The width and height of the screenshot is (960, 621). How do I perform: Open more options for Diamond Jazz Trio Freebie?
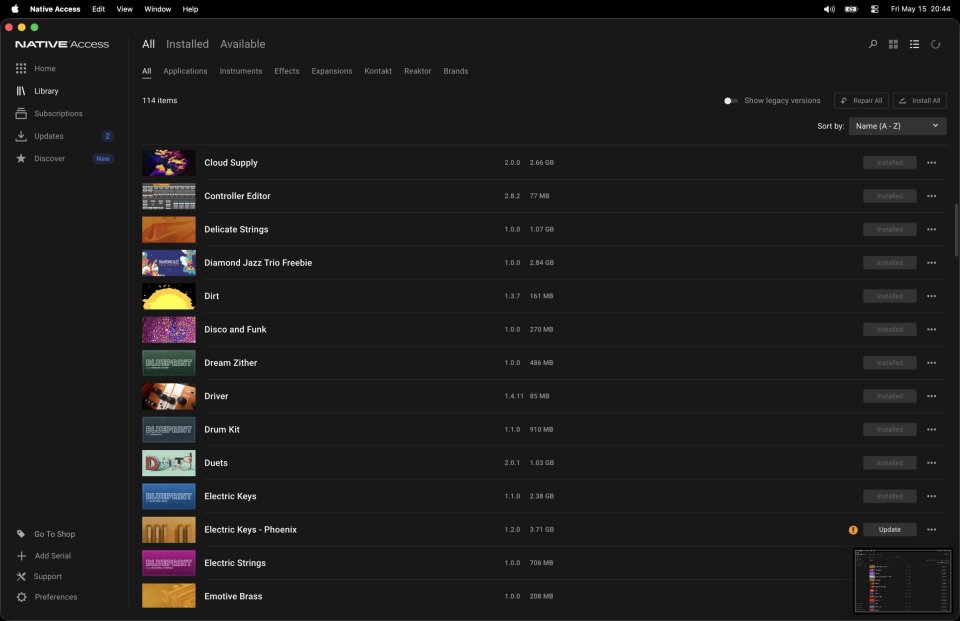pos(931,263)
